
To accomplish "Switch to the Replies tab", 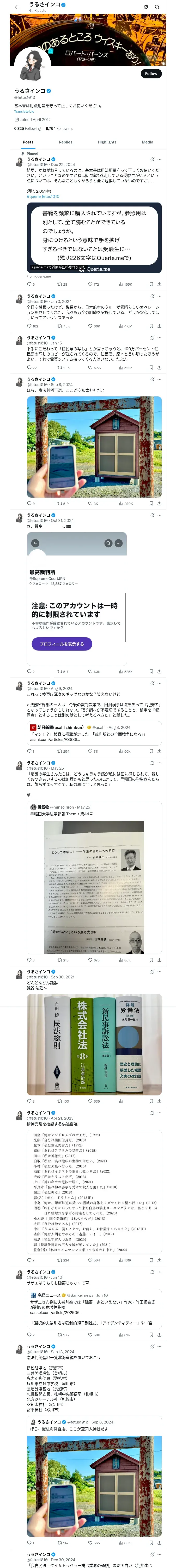I will (65, 142).
